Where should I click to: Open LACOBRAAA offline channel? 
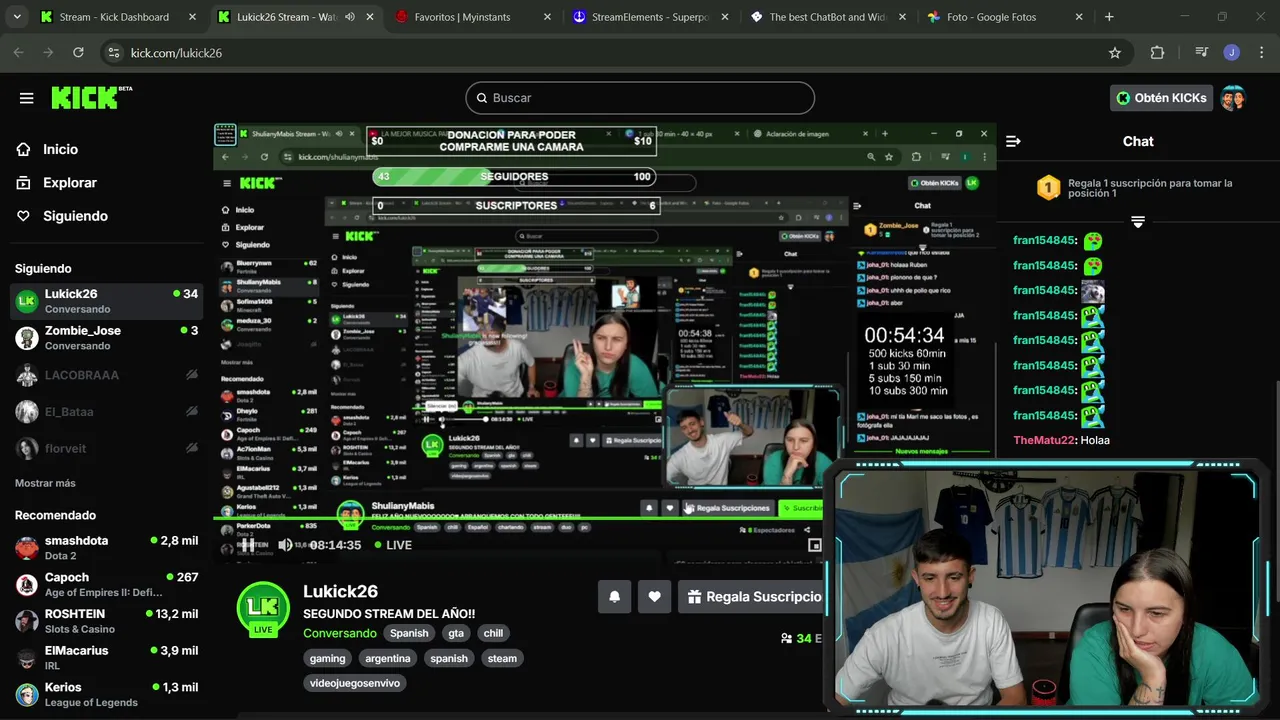pos(106,375)
